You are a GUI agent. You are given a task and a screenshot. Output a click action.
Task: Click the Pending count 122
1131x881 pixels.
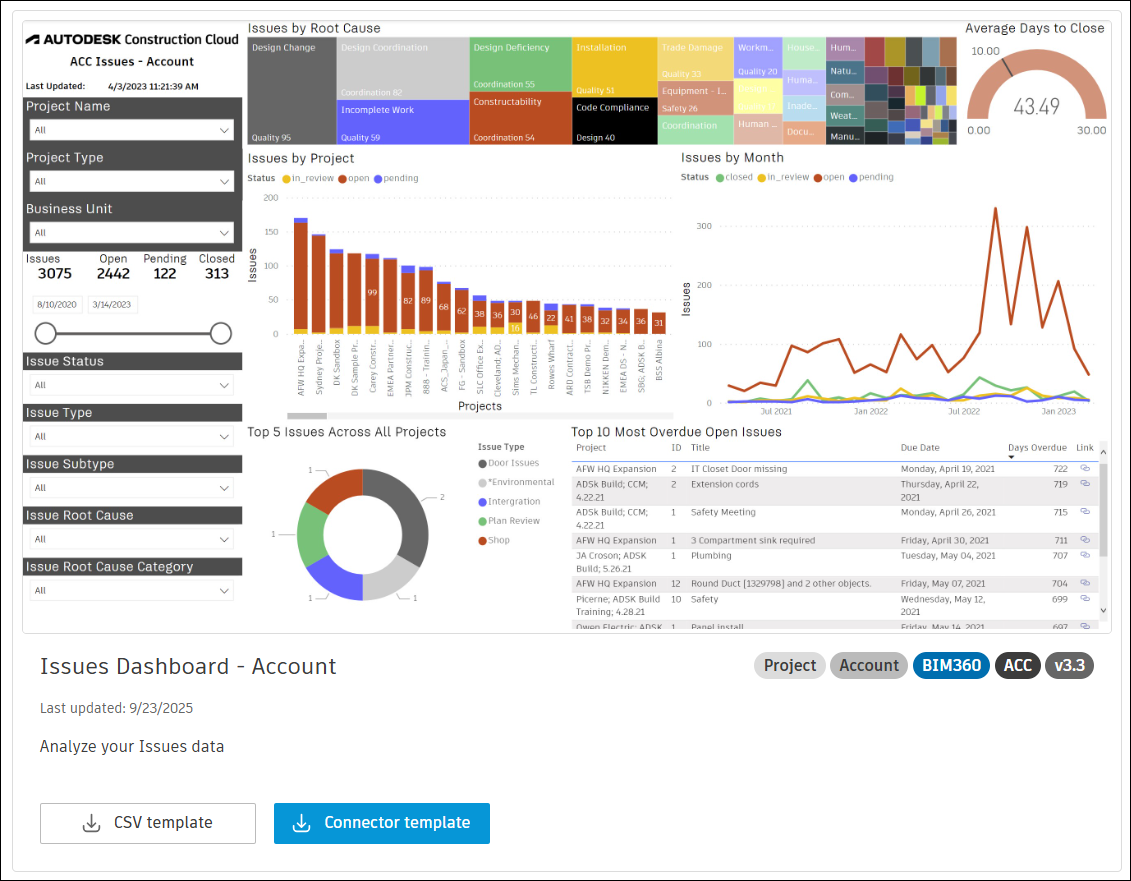(x=164, y=273)
